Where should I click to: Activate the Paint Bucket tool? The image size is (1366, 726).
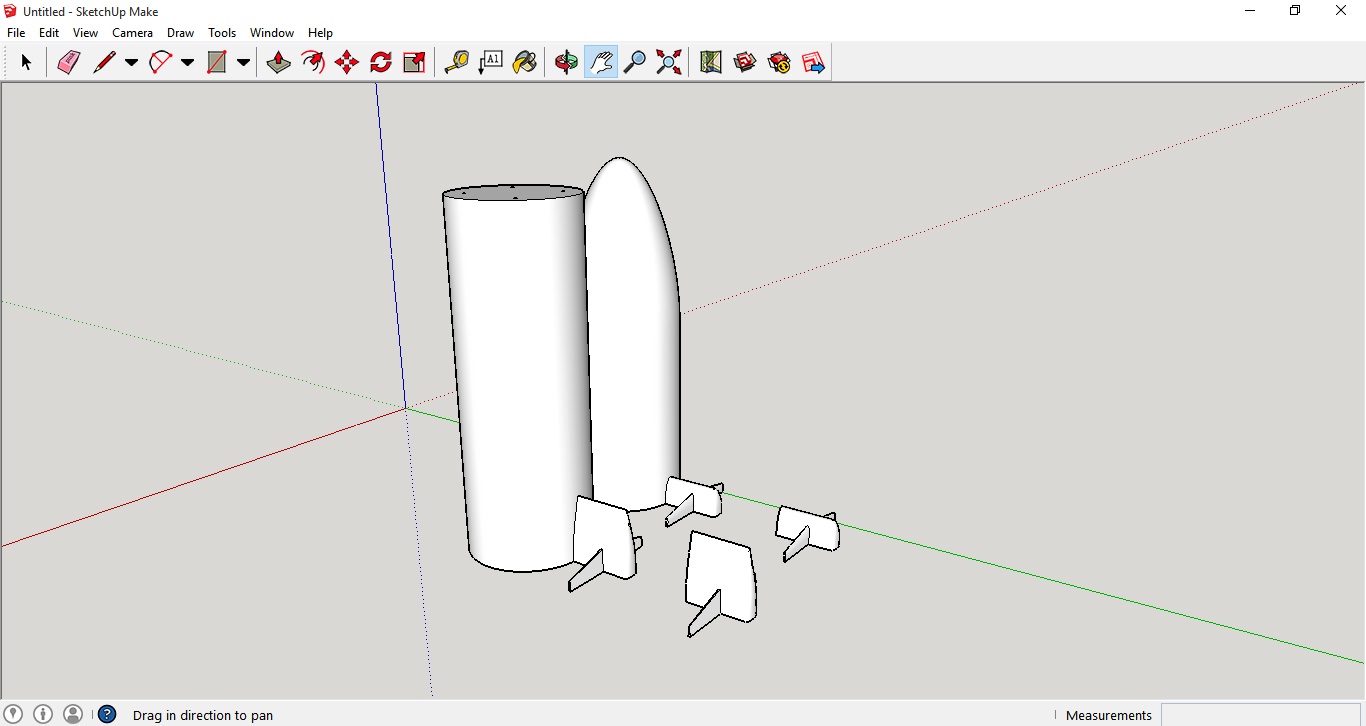[x=525, y=63]
